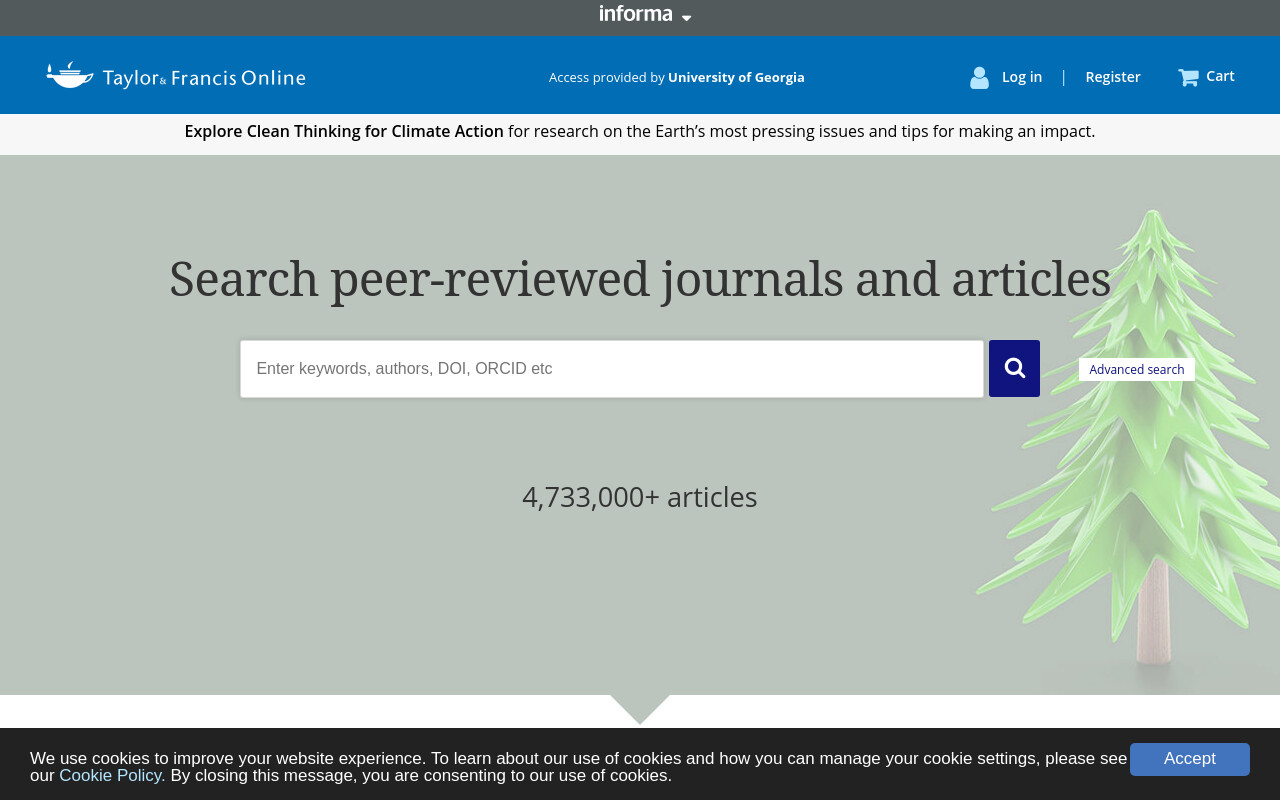Click the user profile icon
1280x800 pixels.
click(979, 77)
